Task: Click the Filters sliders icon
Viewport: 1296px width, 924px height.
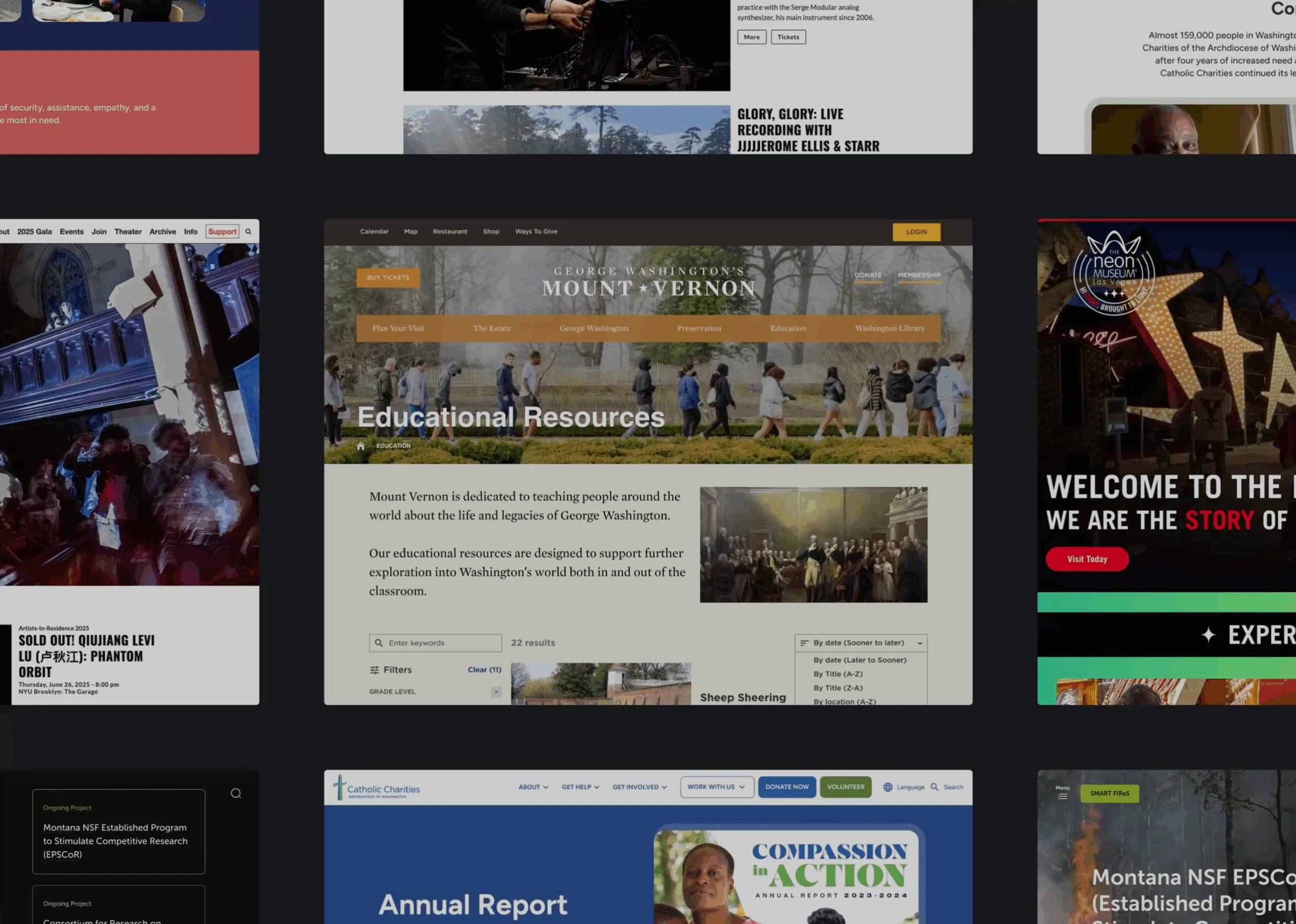Action: point(374,670)
